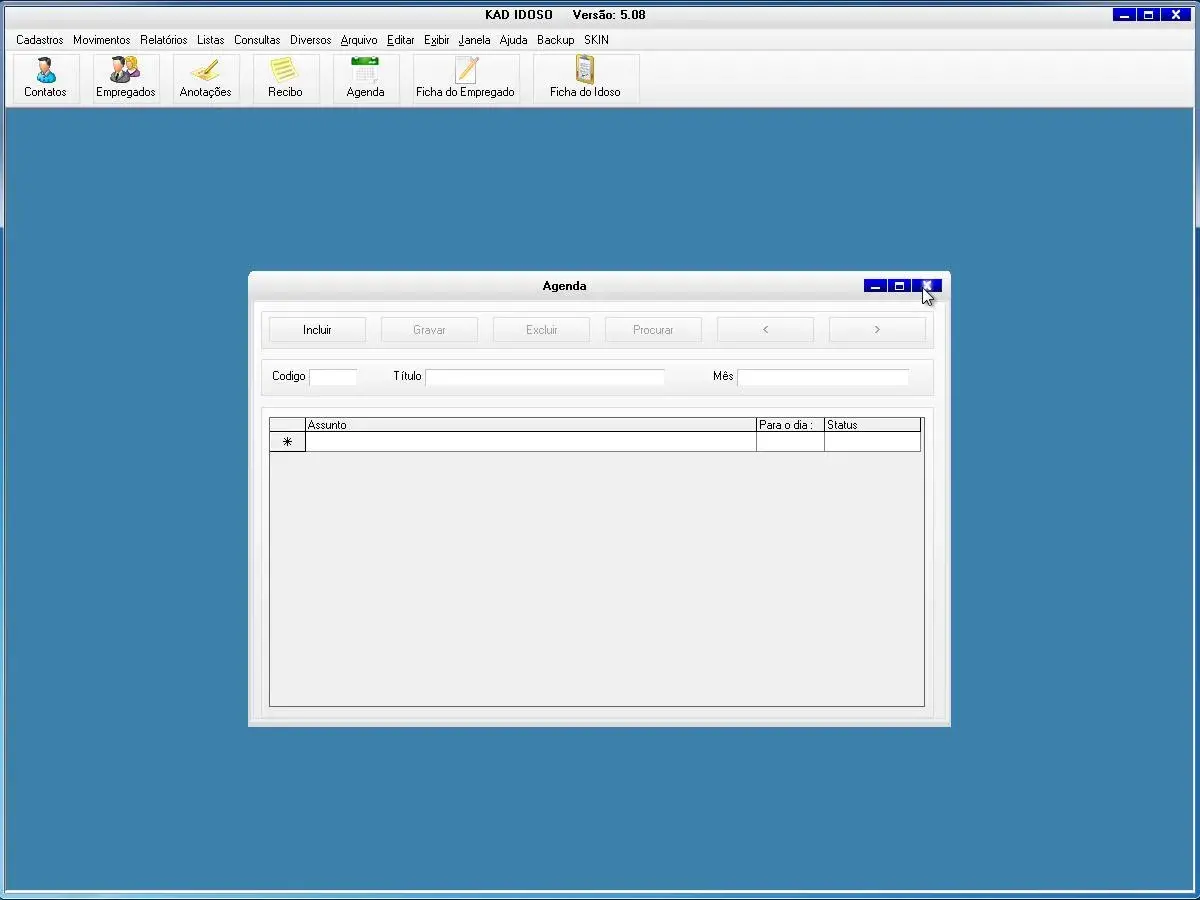Open the SKIN menu
1200x900 pixels.
pyautogui.click(x=596, y=40)
